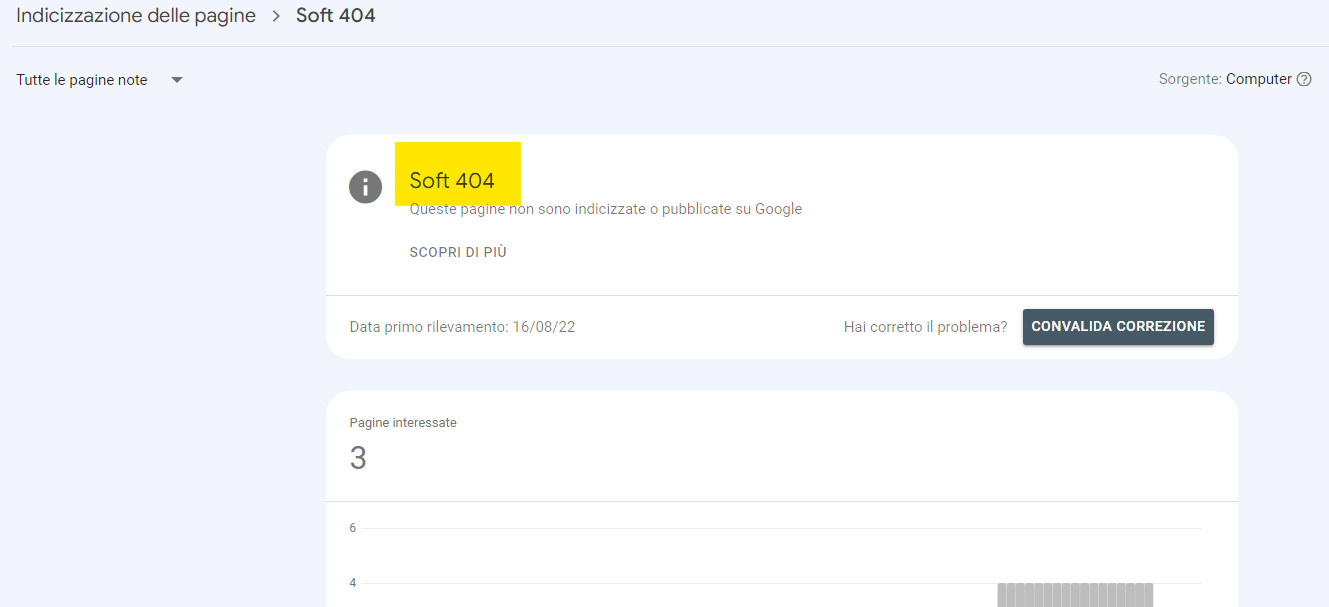Click 'Soft 404' in the breadcrumb
This screenshot has width=1329, height=607.
pyautogui.click(x=336, y=16)
